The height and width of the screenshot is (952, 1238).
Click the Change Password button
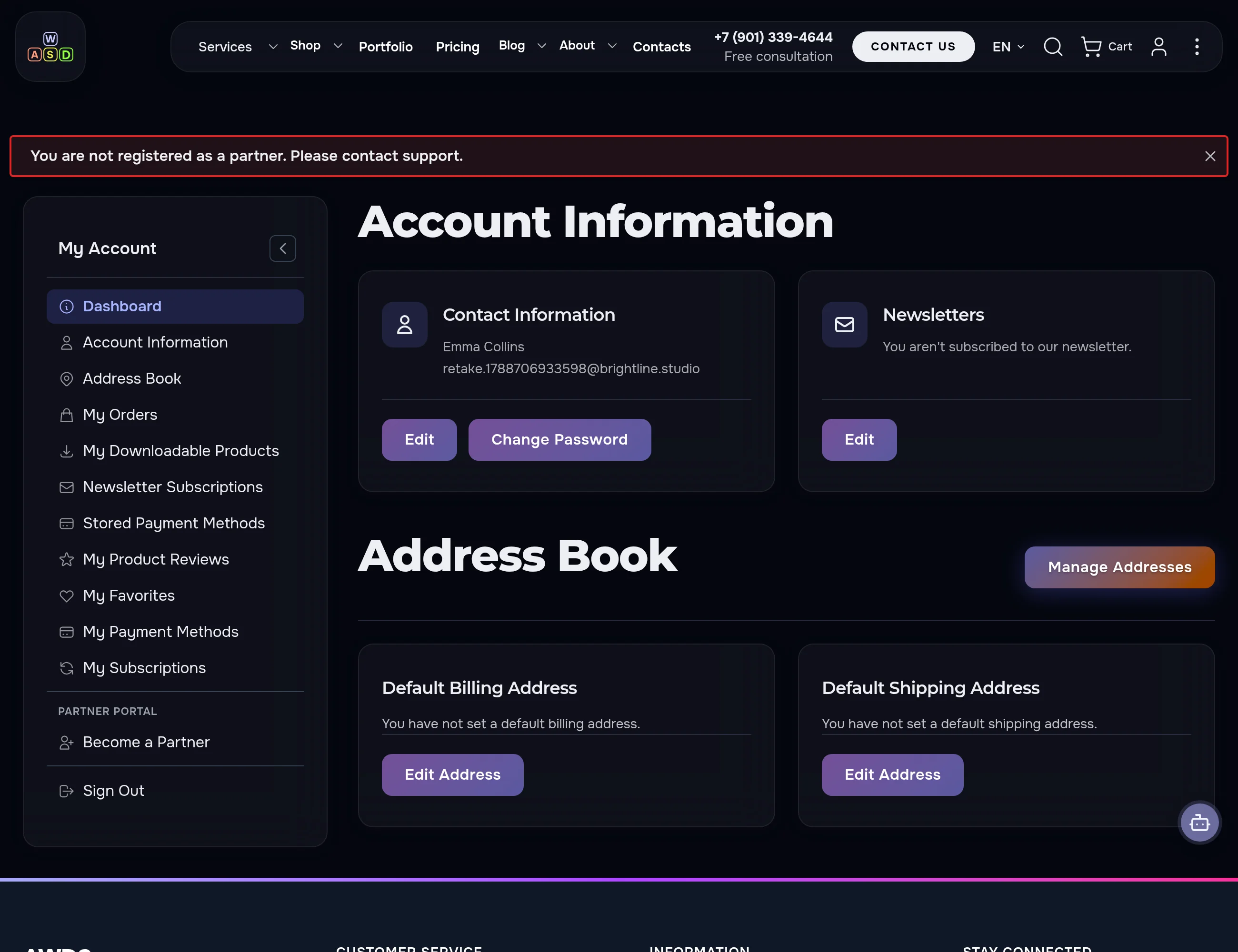(559, 440)
